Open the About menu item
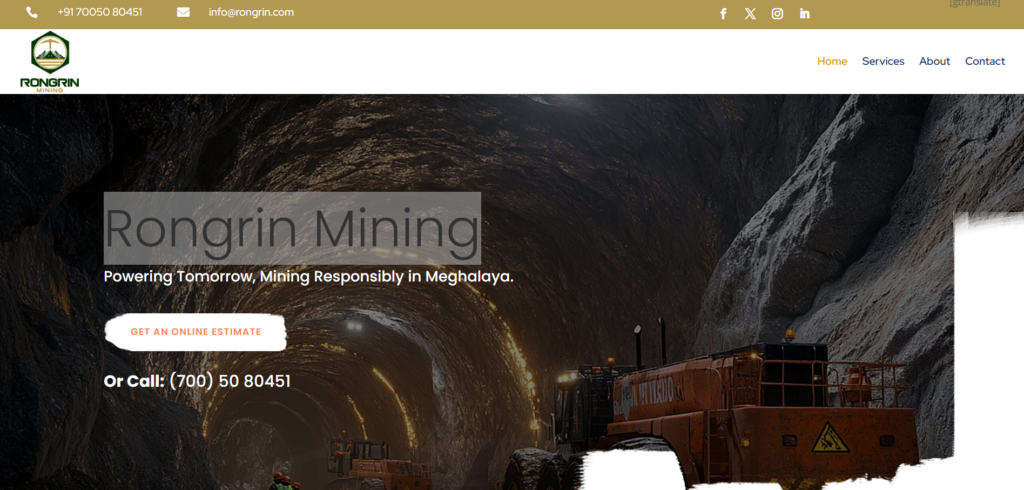 (935, 61)
